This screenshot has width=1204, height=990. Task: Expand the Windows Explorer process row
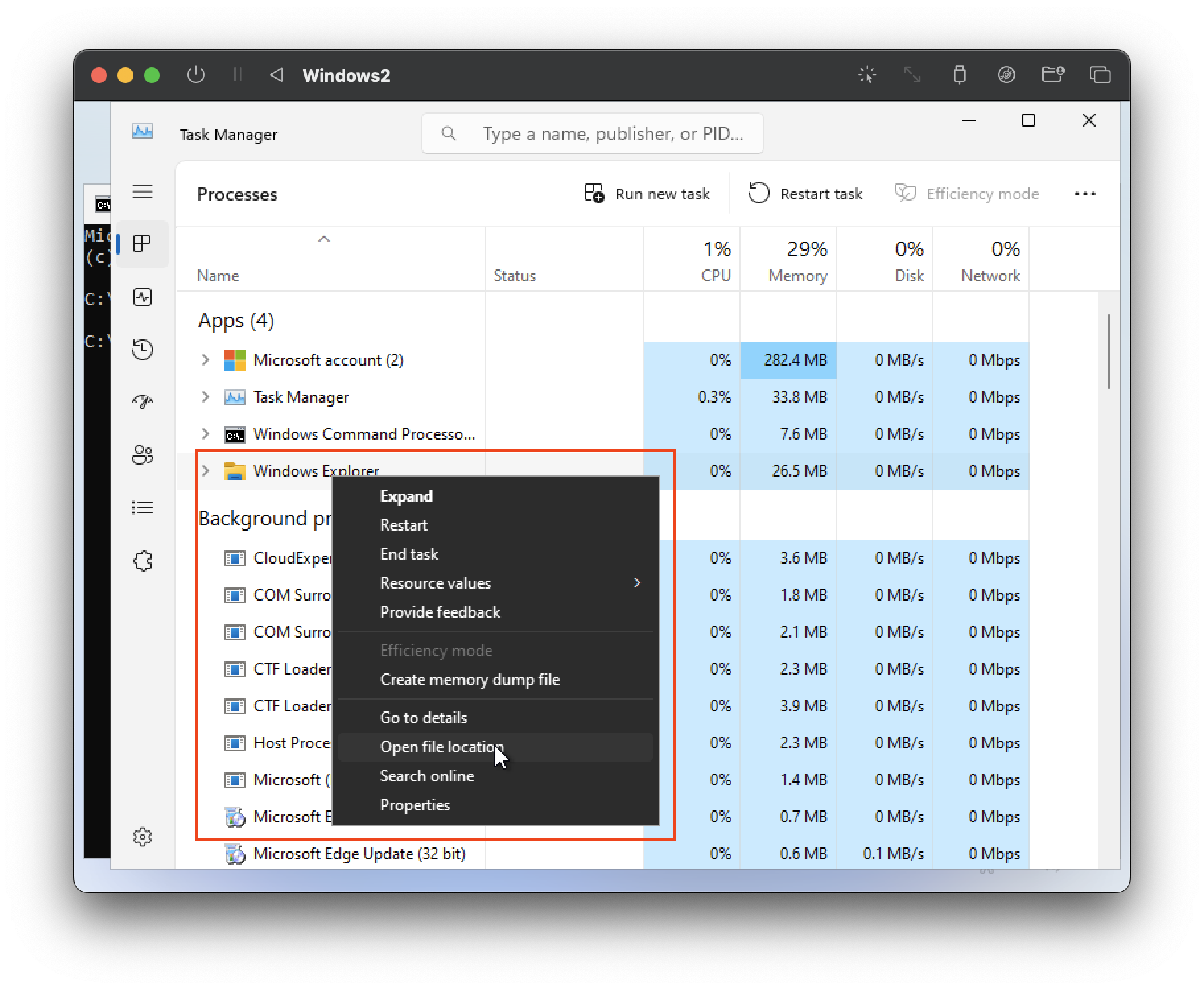[205, 471]
